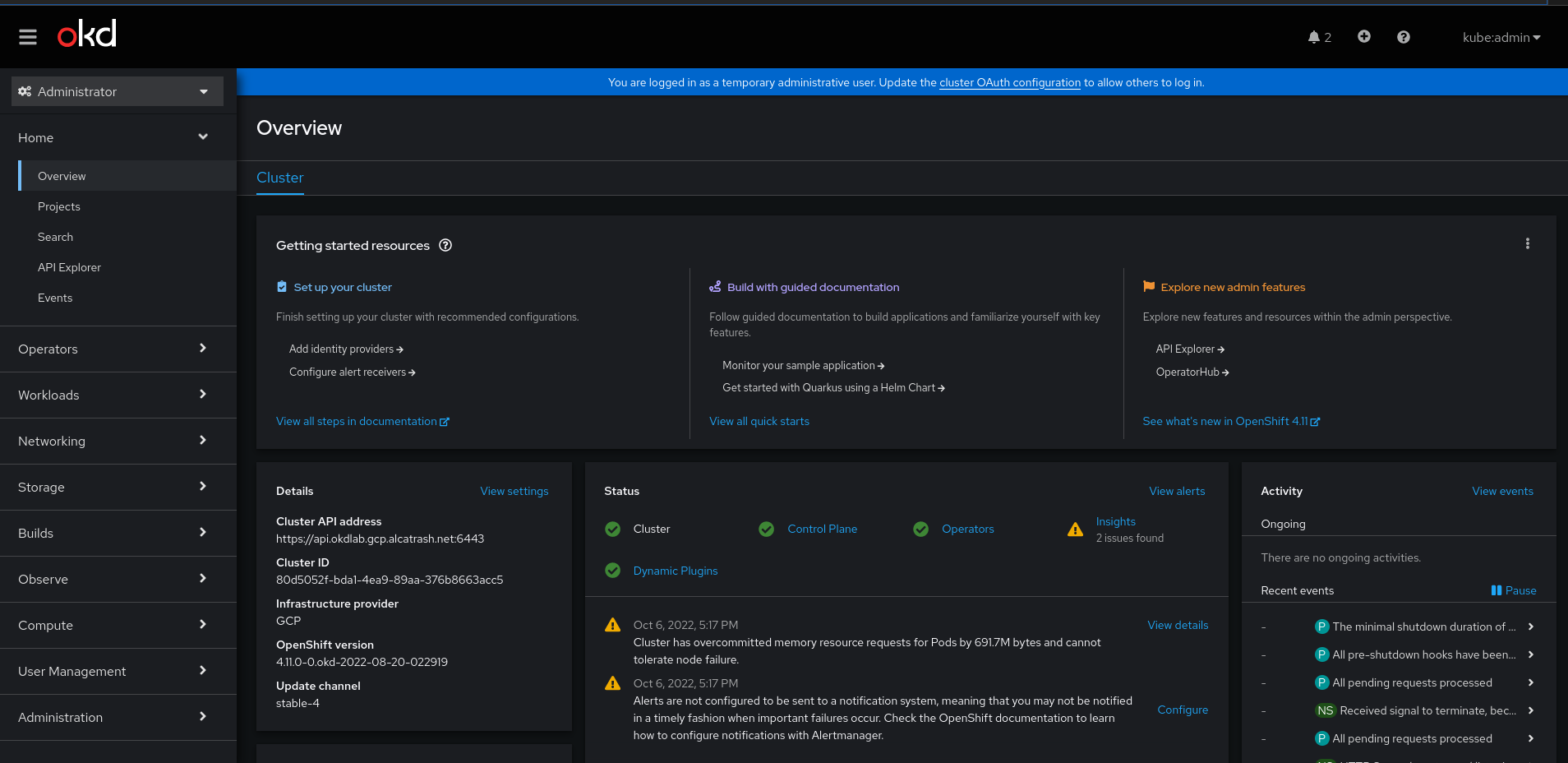Click the Dynamic Plugins status check icon

click(x=612, y=571)
